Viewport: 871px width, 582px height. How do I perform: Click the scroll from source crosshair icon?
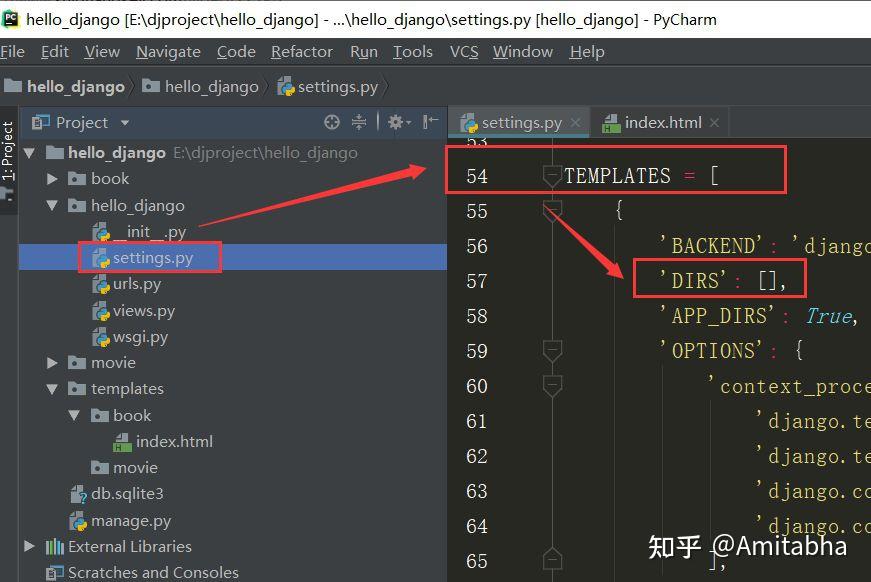[332, 122]
